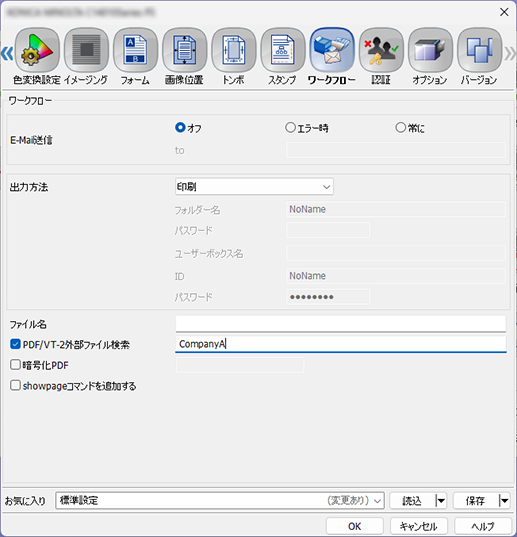This screenshot has height=537, width=517.
Task: Confirm settings with OK button
Action: pyautogui.click(x=354, y=526)
